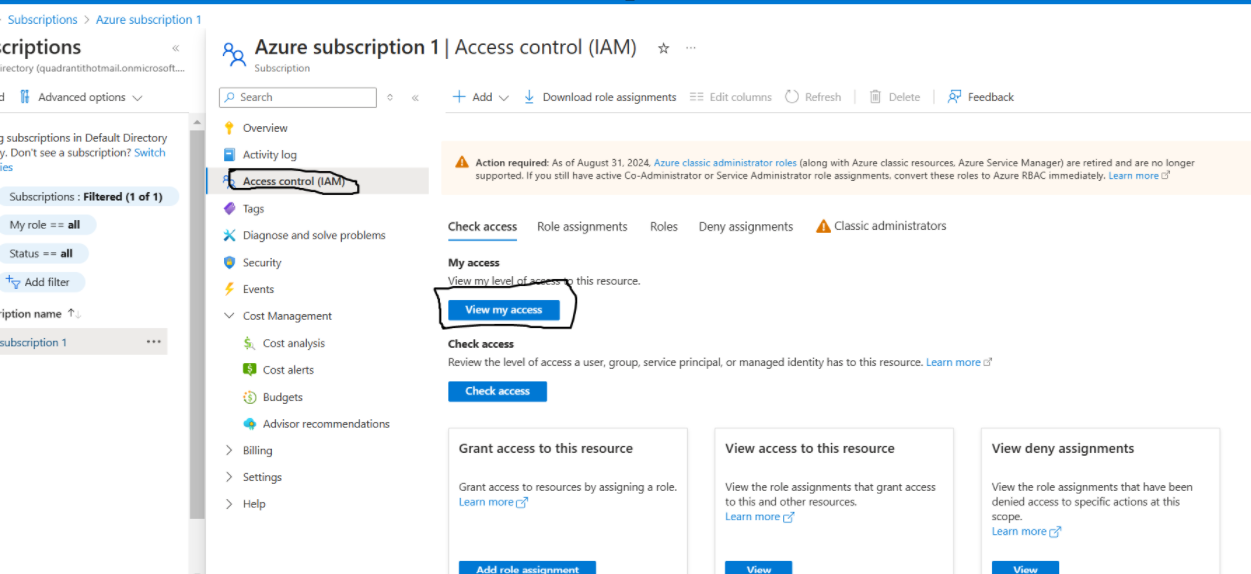Image resolution: width=1251 pixels, height=574 pixels.
Task: Click the Add role assignment button
Action: [x=527, y=567]
